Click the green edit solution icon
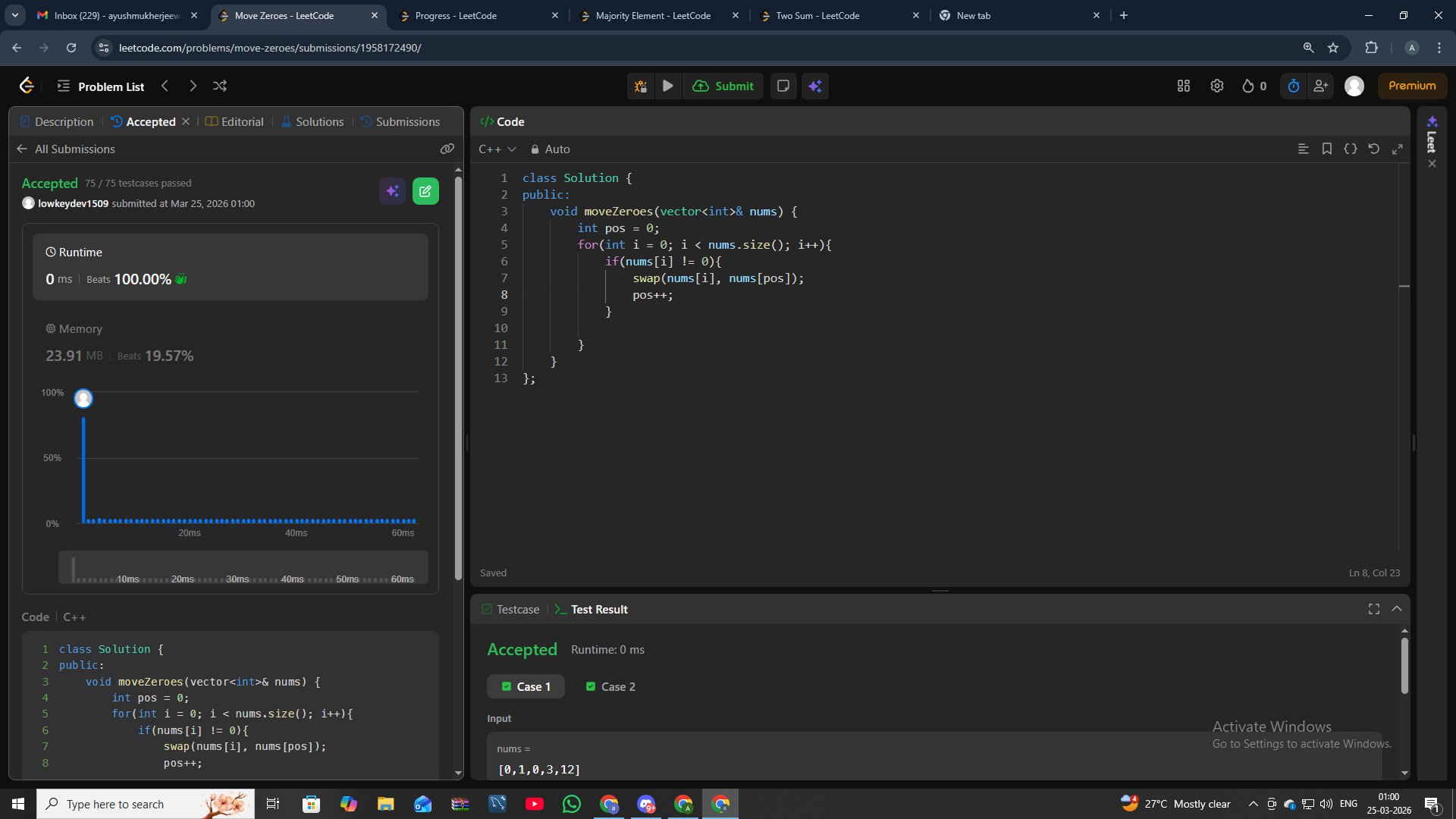 pyautogui.click(x=425, y=192)
